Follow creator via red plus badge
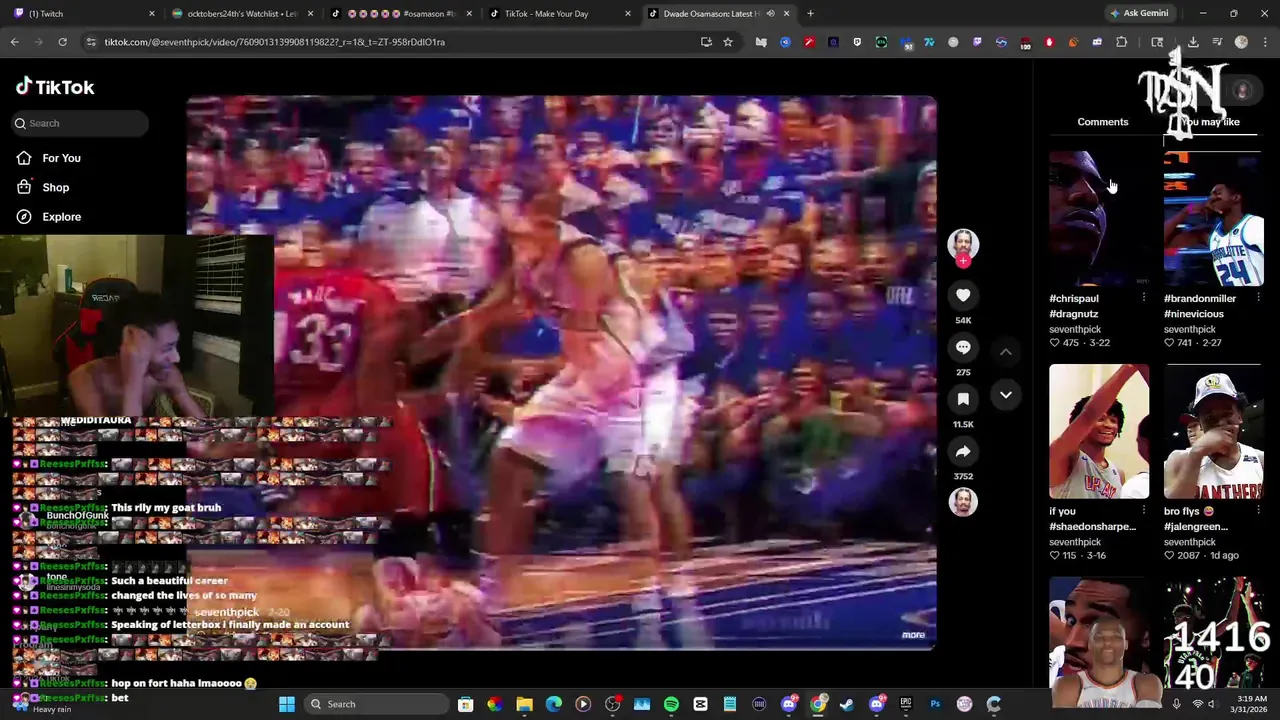The width and height of the screenshot is (1280, 720). click(963, 261)
